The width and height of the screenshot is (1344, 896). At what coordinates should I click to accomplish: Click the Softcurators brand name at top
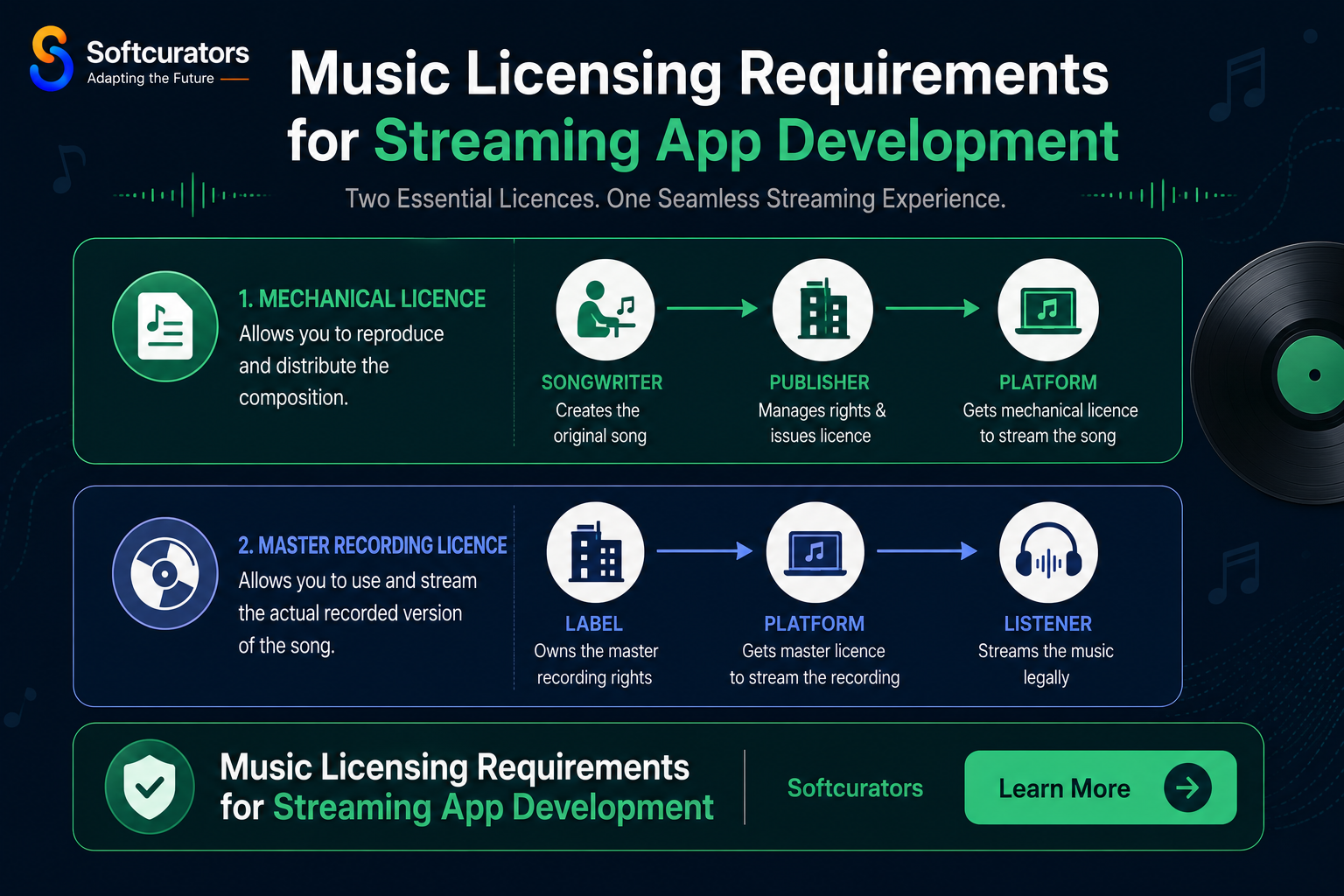[168, 52]
